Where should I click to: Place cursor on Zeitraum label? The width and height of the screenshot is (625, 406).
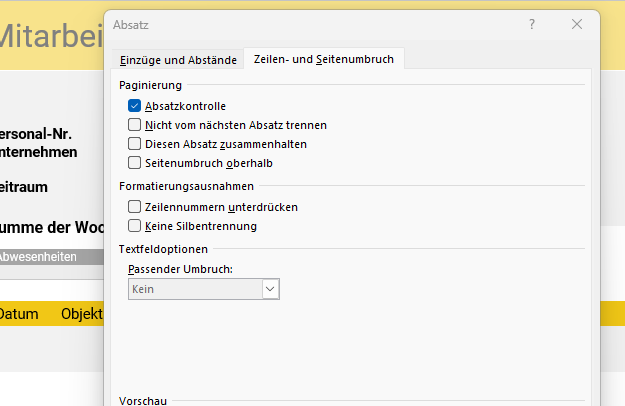[x=24, y=187]
